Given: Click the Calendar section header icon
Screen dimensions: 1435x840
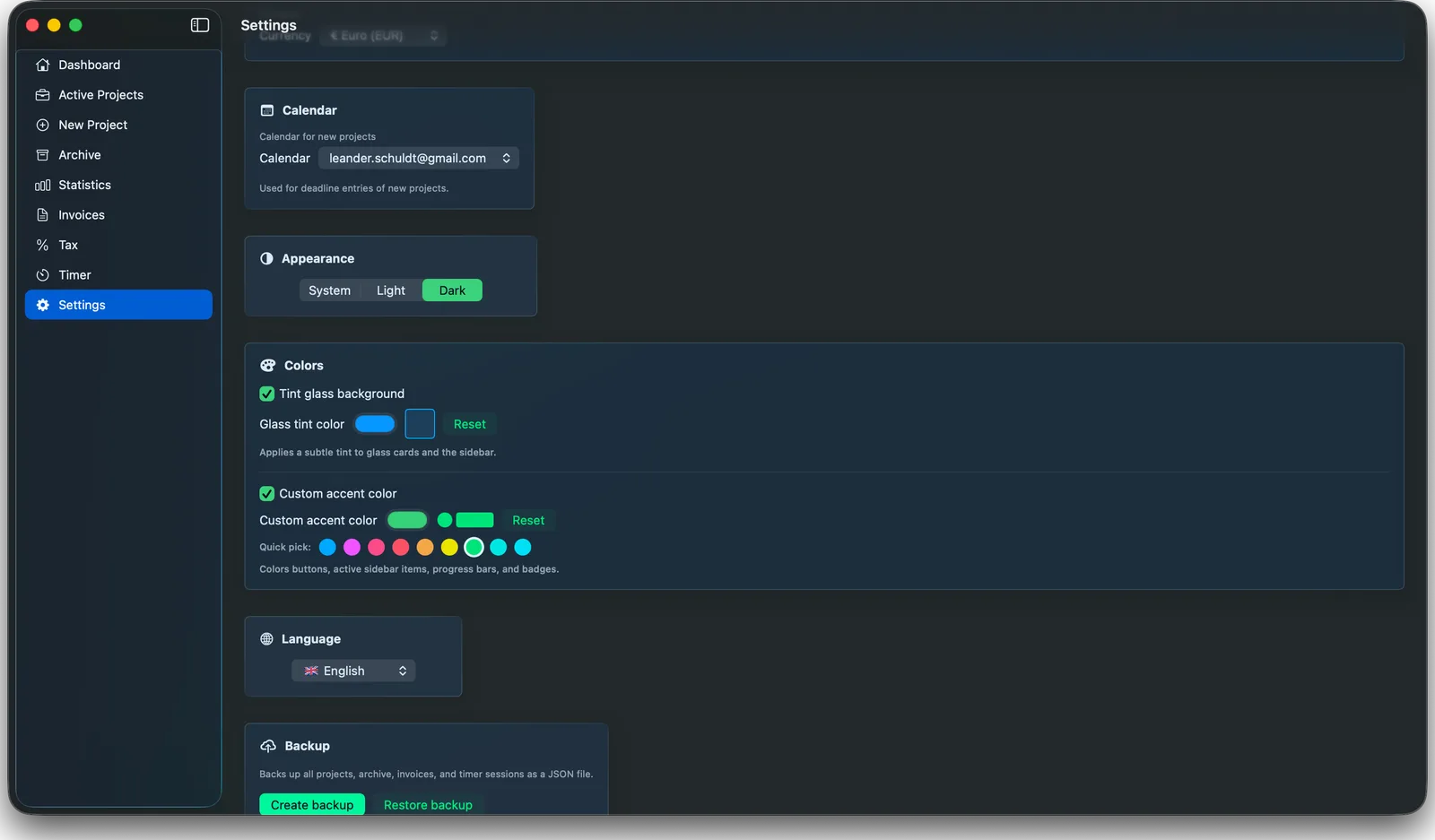Looking at the screenshot, I should pos(266,110).
